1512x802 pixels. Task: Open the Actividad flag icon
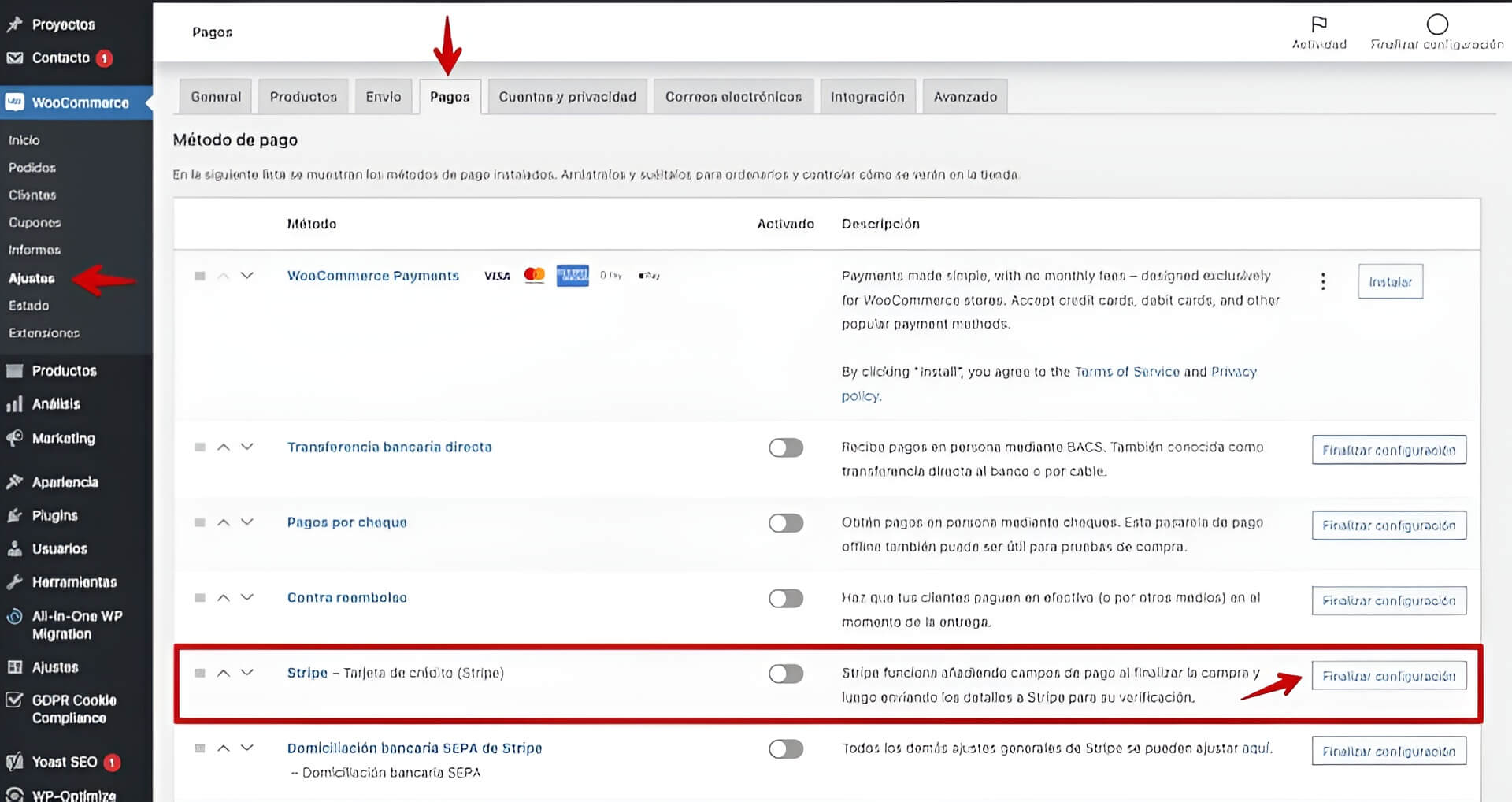1319,24
